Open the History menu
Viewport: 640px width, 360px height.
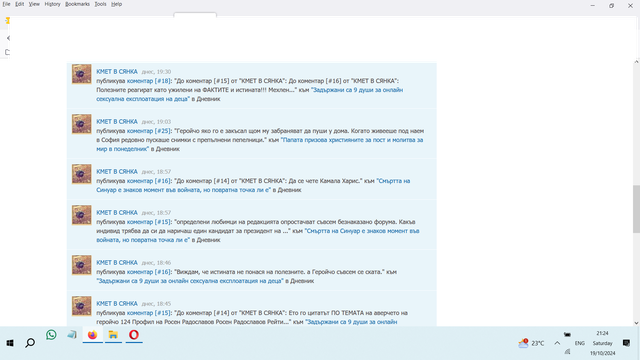(x=52, y=4)
